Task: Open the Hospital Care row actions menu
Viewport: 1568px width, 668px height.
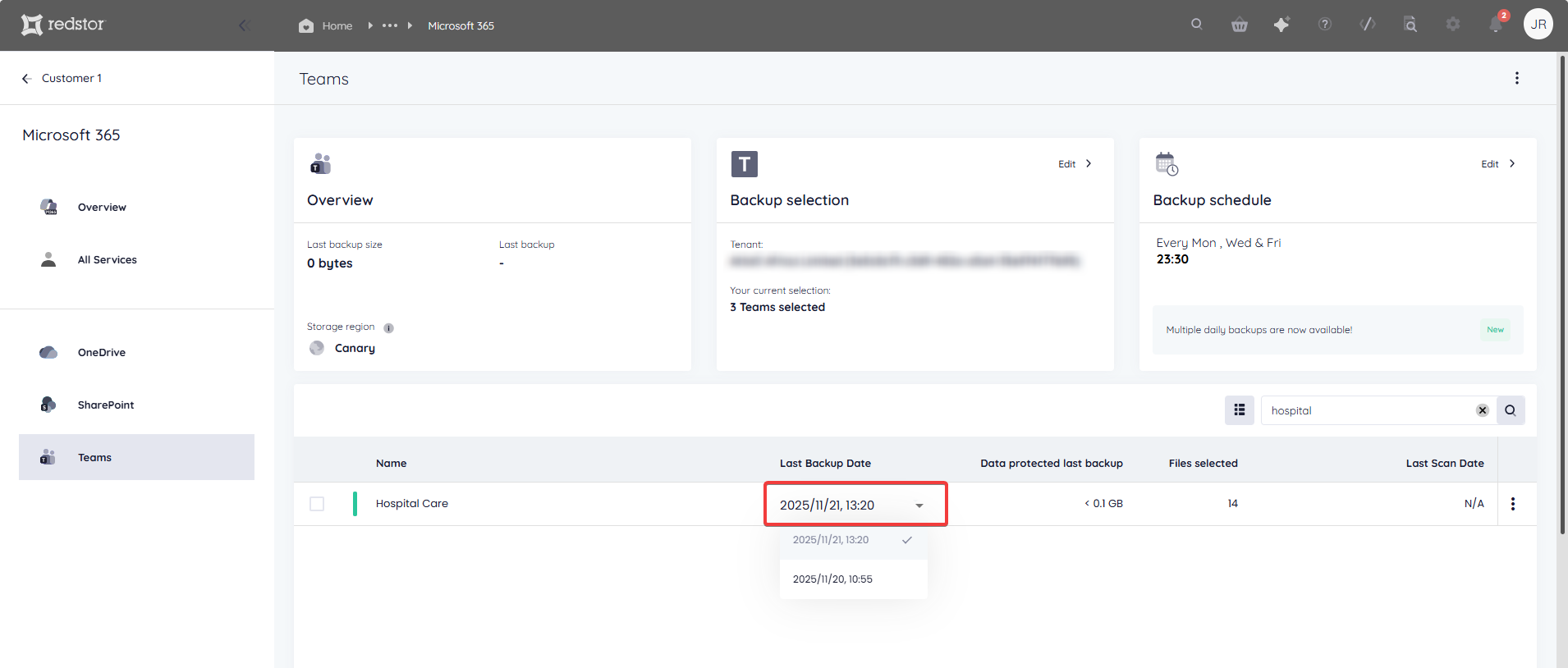Action: point(1513,504)
